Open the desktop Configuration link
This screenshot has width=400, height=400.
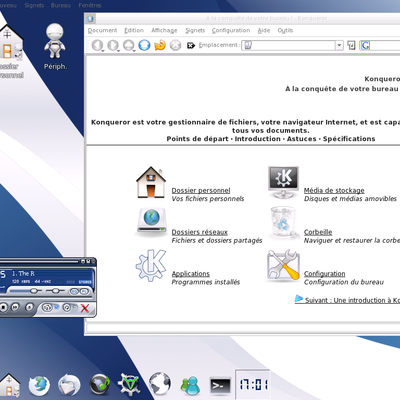coord(324,274)
